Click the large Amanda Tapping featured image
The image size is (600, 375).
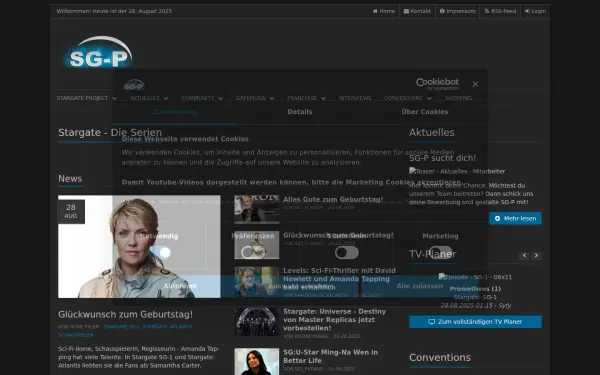(x=139, y=246)
